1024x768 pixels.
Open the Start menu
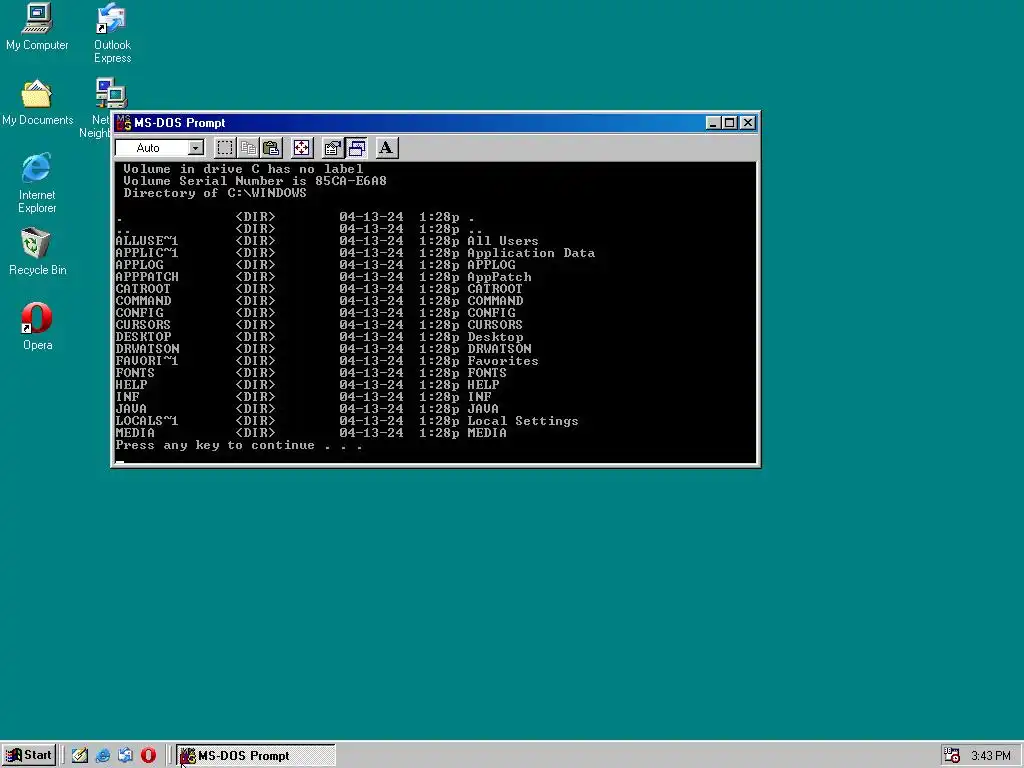coord(29,756)
